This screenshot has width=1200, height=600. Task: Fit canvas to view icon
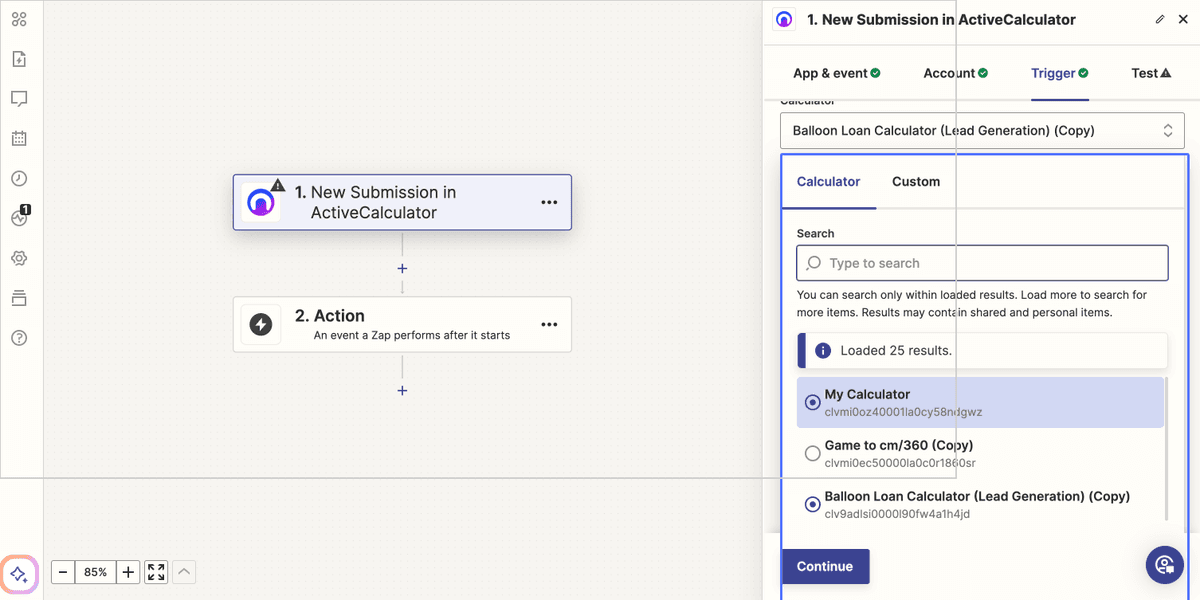pos(156,572)
